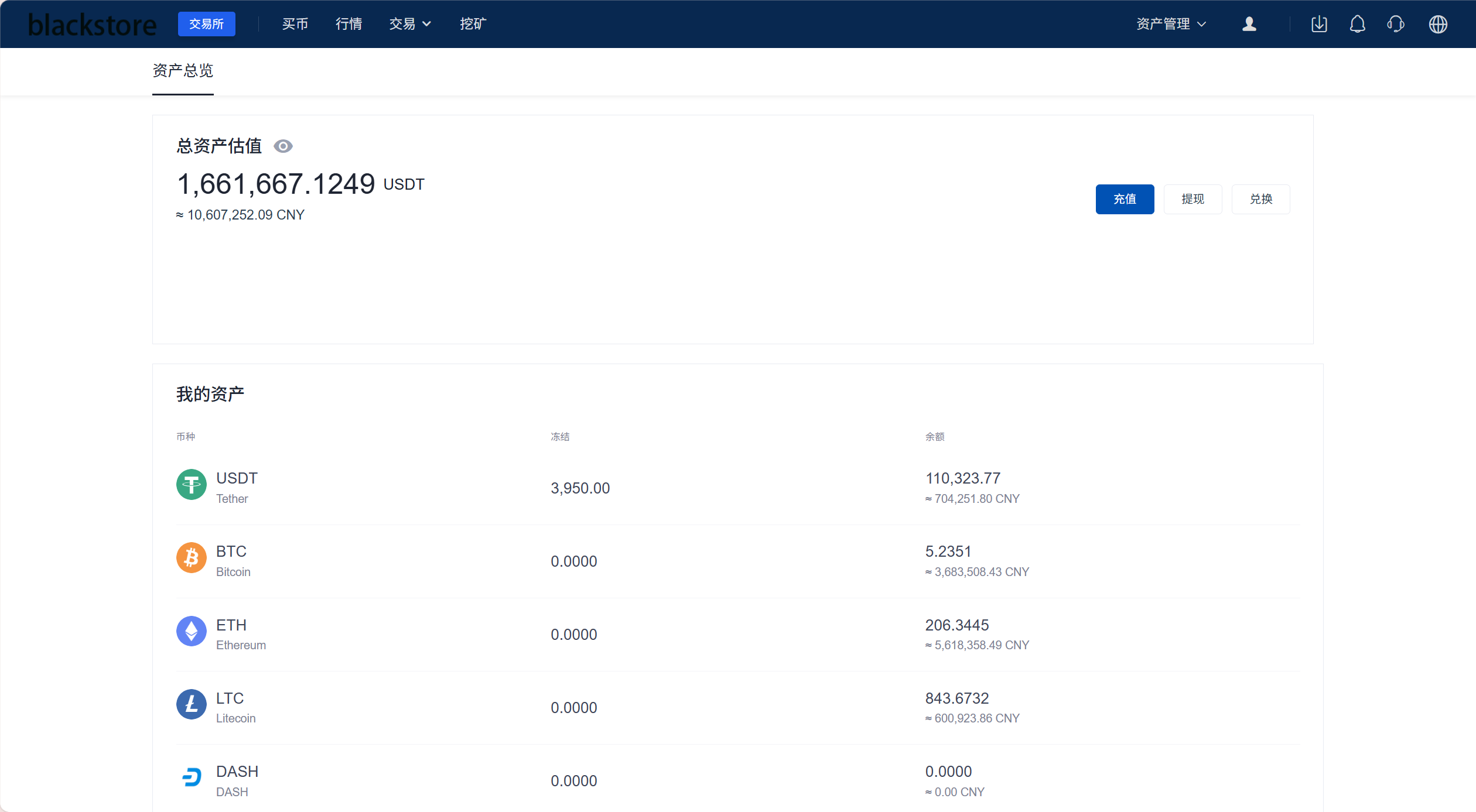Click the Litecoin coin icon
Viewport: 1476px width, 812px height.
coord(191,704)
